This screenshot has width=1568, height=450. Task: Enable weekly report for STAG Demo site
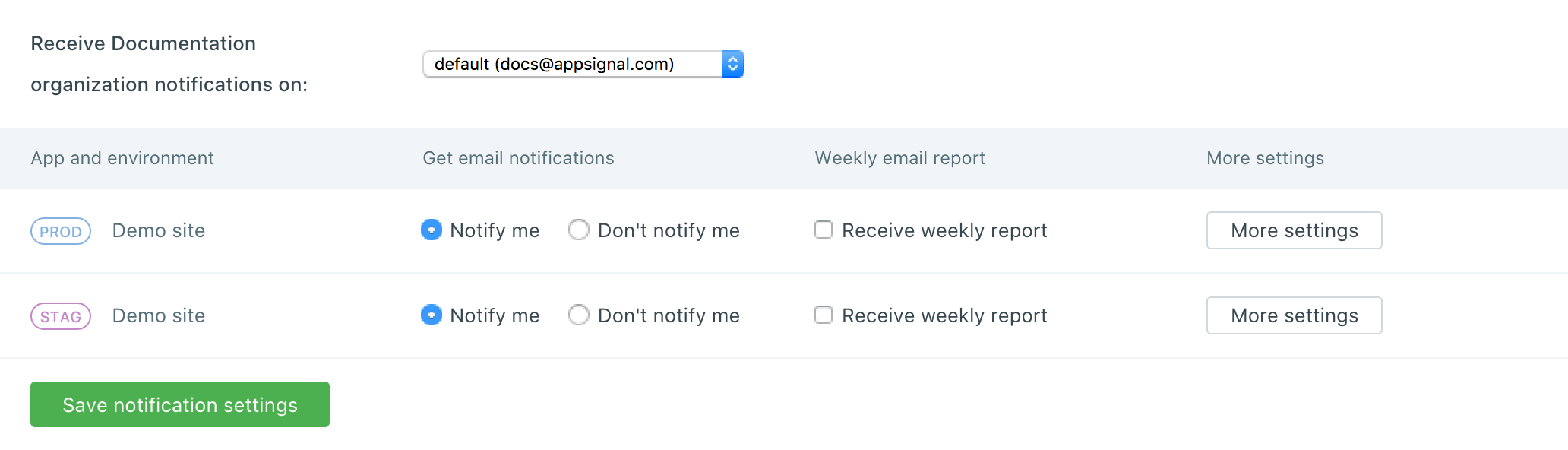coord(824,315)
